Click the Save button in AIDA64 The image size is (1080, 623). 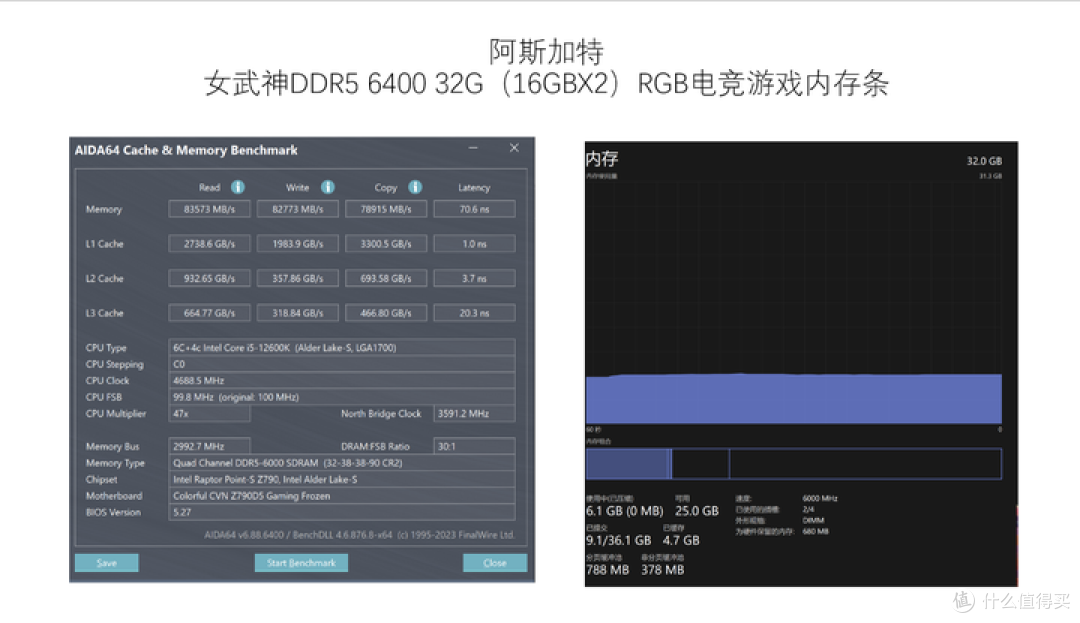(107, 563)
